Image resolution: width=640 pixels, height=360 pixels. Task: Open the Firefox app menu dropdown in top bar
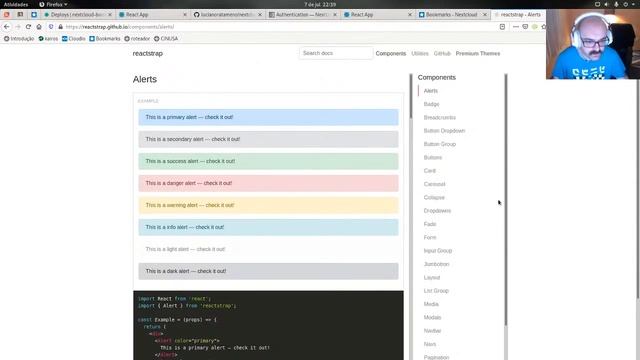click(53, 4)
